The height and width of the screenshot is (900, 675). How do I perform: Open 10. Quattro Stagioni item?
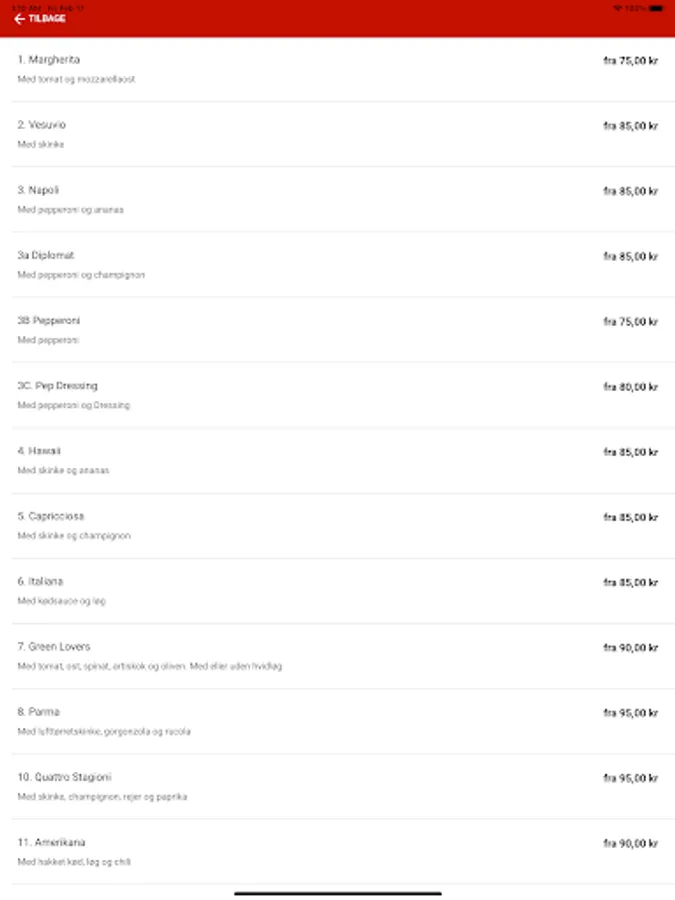pyautogui.click(x=64, y=777)
